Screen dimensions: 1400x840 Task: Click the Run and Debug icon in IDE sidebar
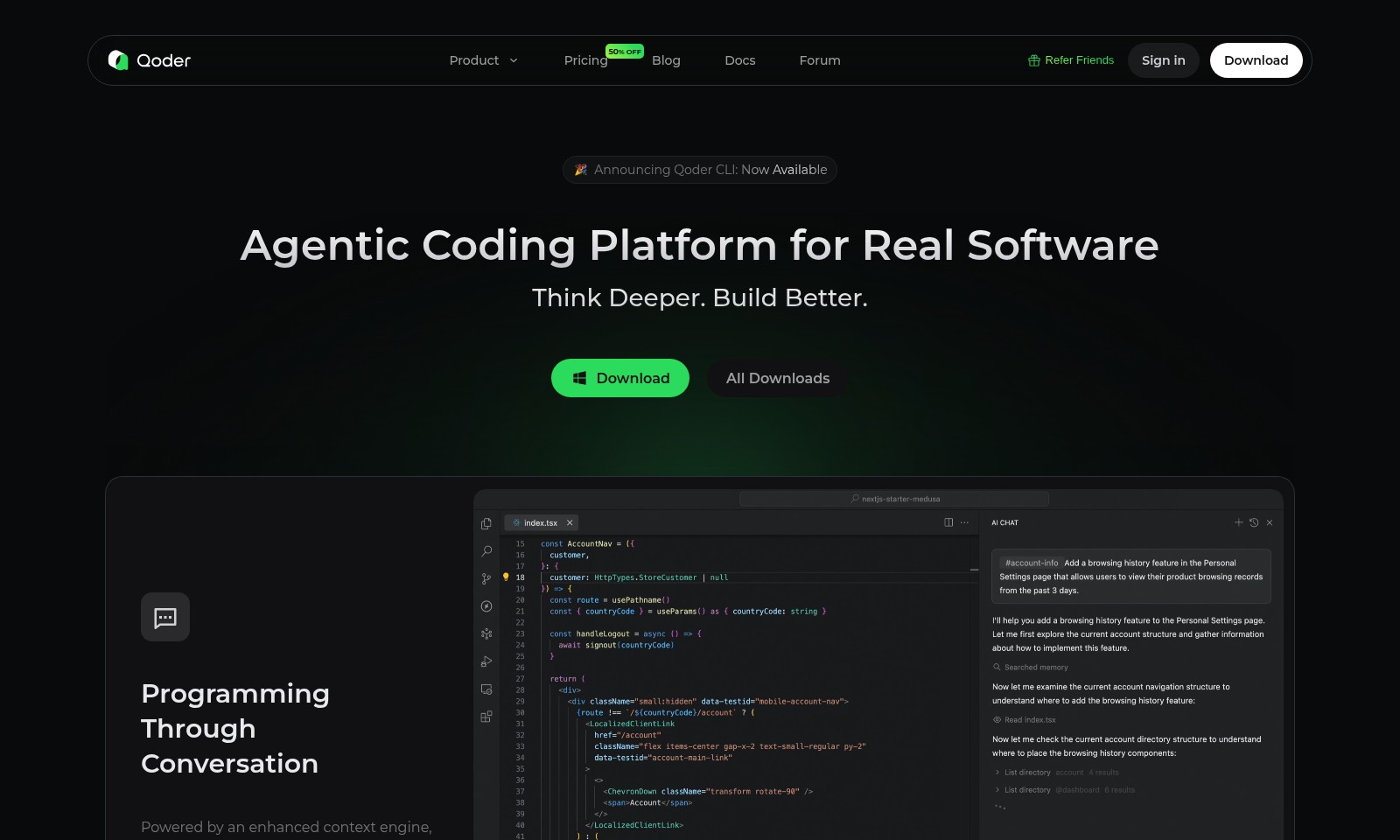(x=486, y=661)
